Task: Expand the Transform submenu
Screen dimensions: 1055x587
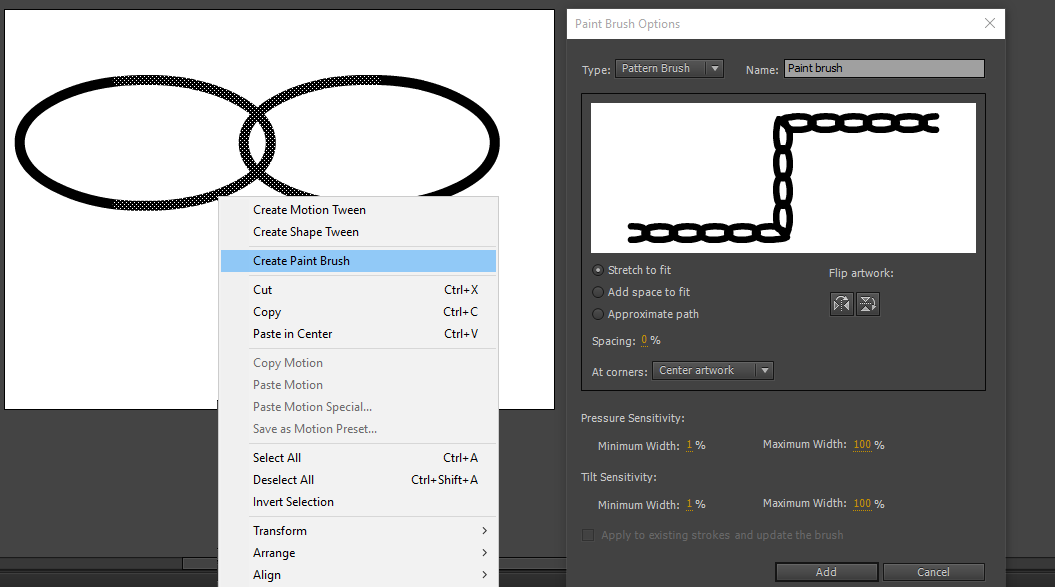Action: pos(280,530)
